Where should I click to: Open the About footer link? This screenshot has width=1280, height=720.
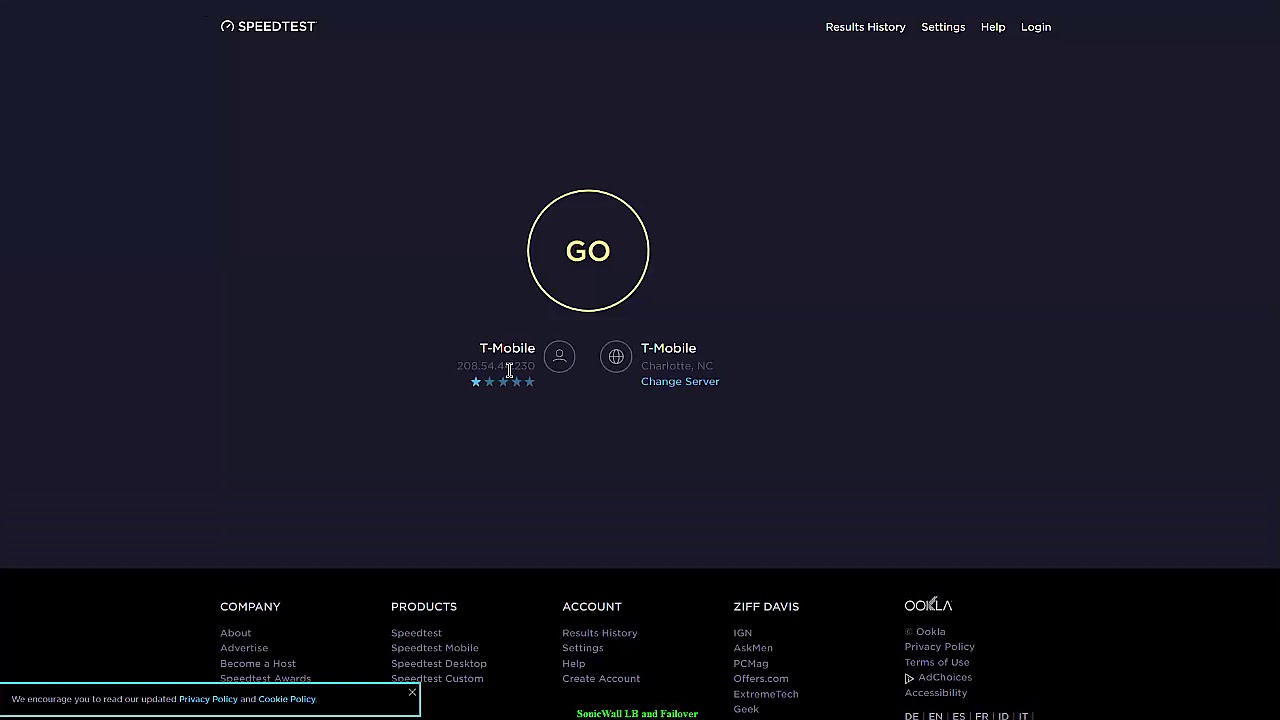click(236, 633)
